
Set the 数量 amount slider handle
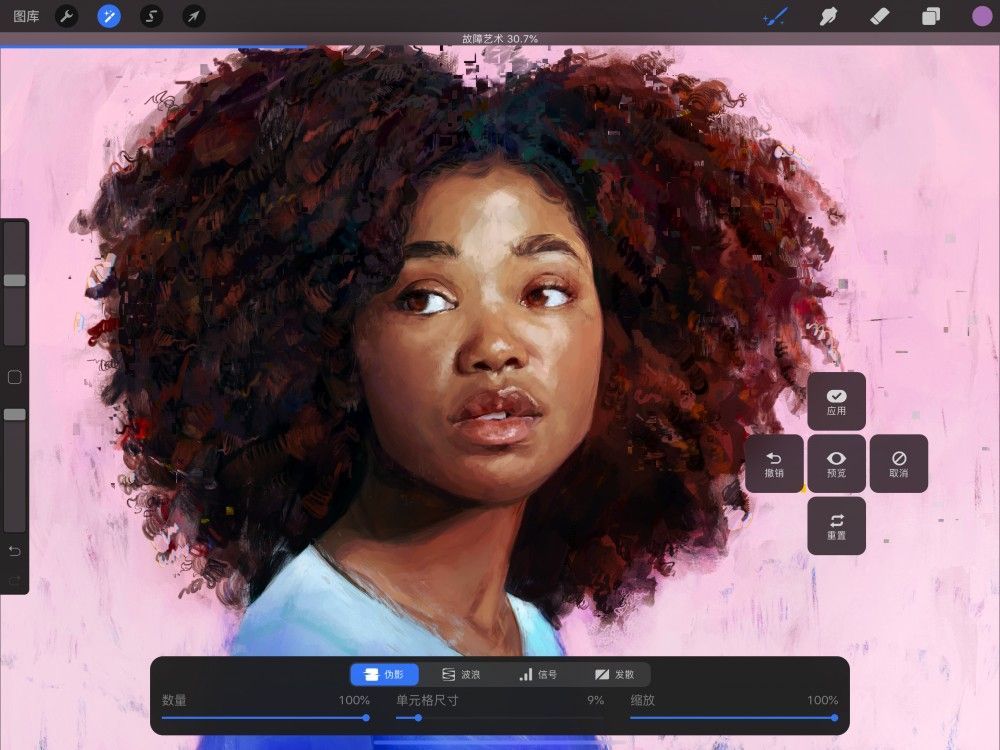pyautogui.click(x=367, y=716)
